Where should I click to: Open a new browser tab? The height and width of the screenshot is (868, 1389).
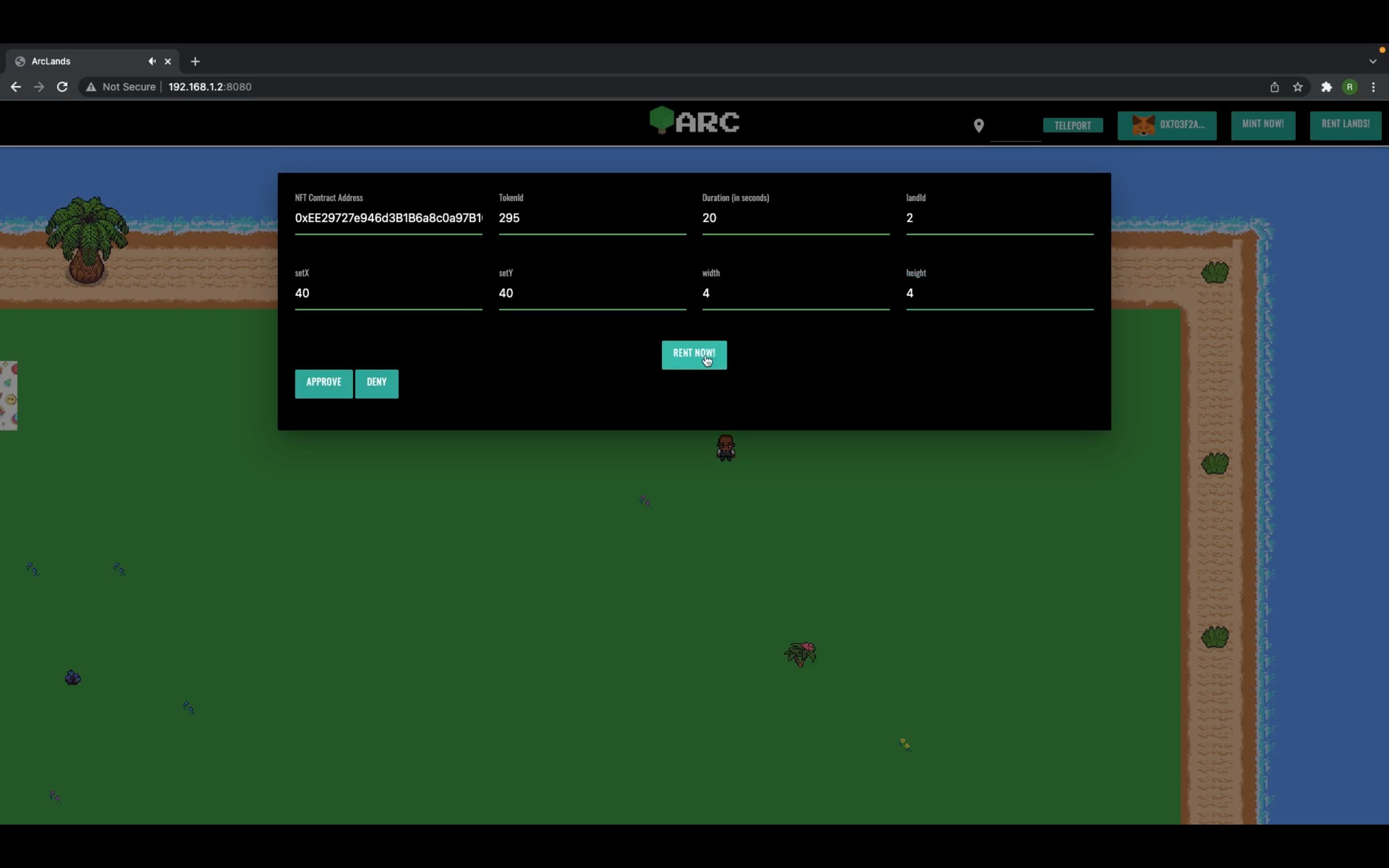coord(195,61)
